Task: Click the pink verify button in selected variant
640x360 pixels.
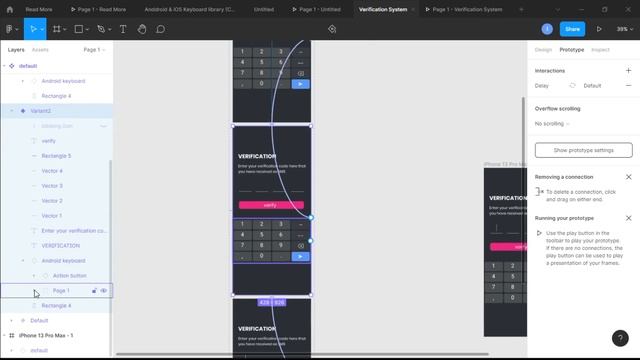Action: pos(271,205)
